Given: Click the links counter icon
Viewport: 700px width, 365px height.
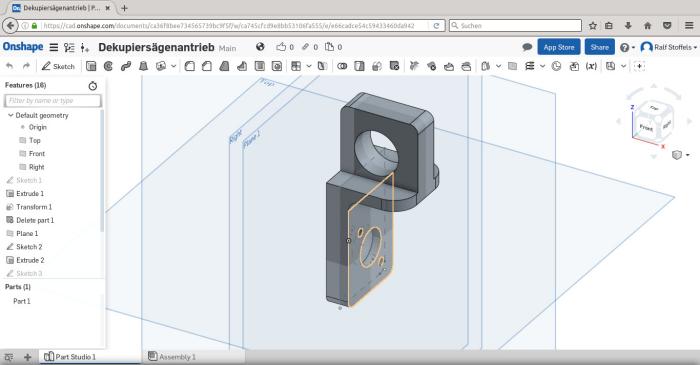Looking at the screenshot, I should click(310, 47).
